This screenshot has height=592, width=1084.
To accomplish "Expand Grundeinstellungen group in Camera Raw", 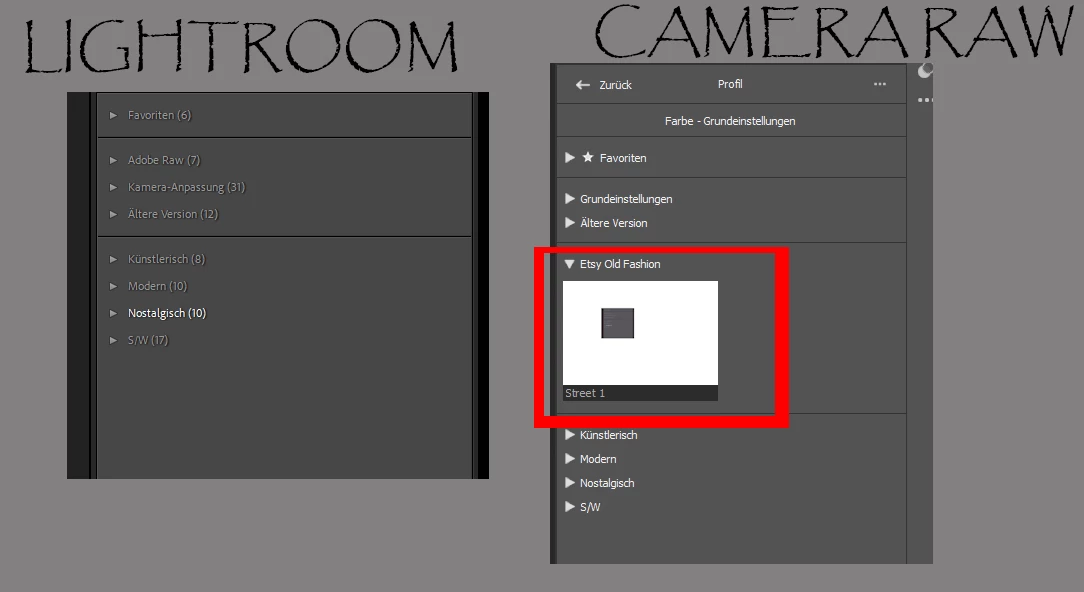I will pyautogui.click(x=570, y=198).
